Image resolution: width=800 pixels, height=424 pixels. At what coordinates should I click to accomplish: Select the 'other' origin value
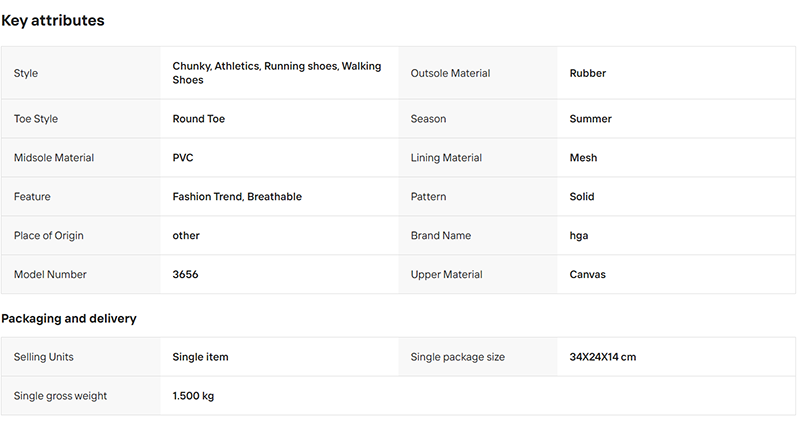186,236
